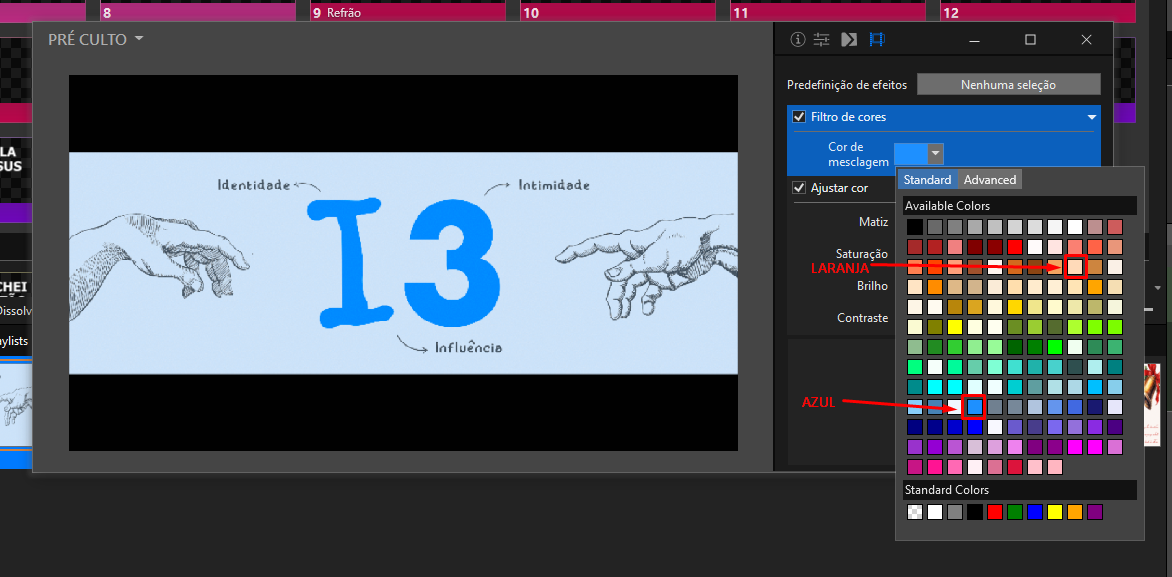
Task: Click the I3 slide preview image
Action: click(x=403, y=263)
